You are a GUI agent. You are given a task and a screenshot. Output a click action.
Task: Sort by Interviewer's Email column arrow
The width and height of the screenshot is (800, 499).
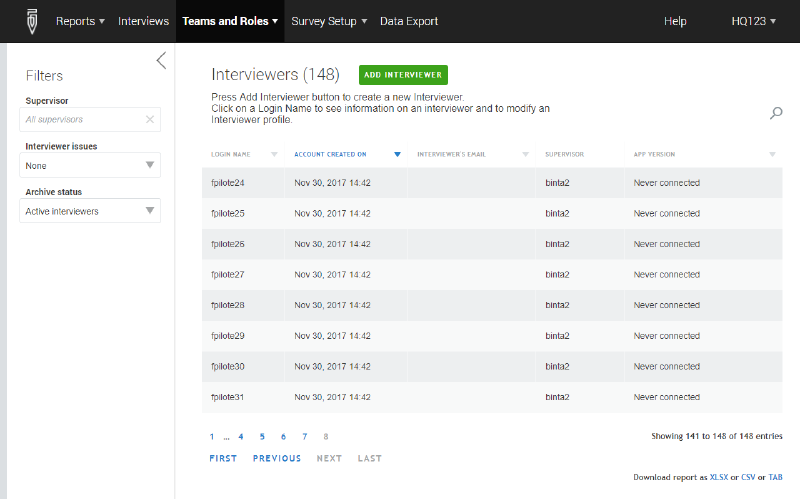[525, 155]
